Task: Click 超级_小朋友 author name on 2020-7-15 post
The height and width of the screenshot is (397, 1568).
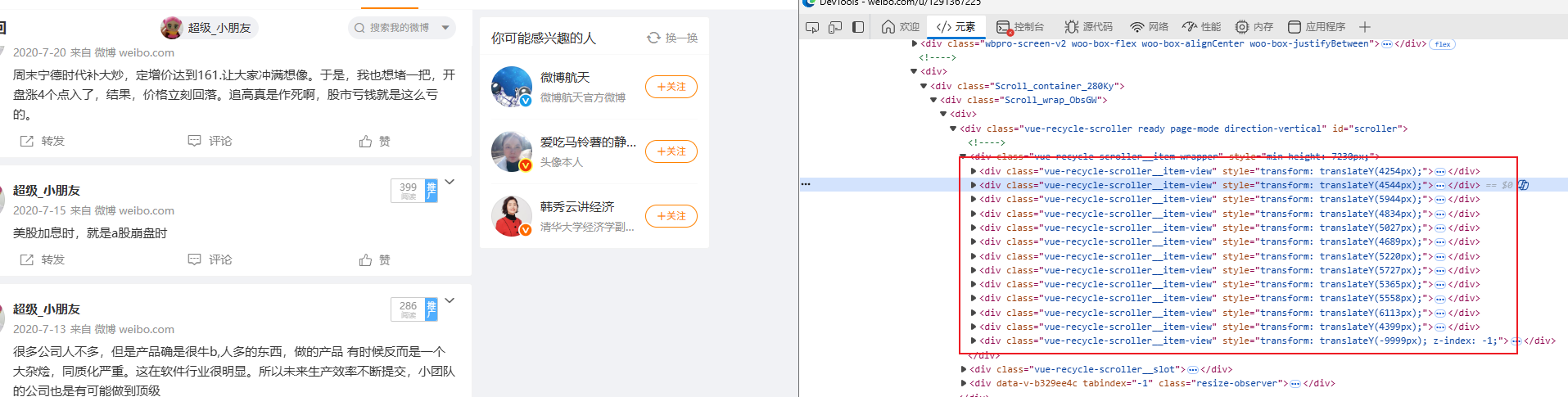Action: (x=47, y=190)
